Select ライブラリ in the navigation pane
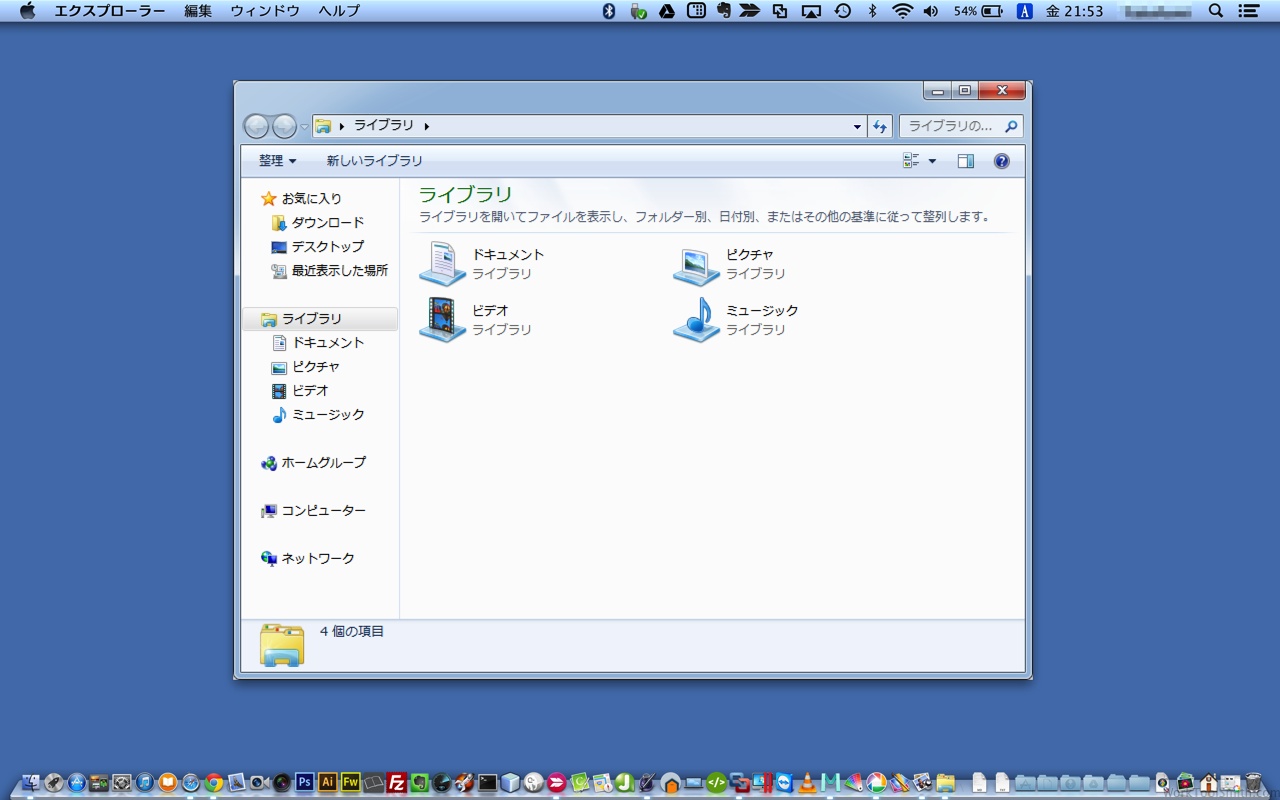The image size is (1280, 800). [320, 319]
